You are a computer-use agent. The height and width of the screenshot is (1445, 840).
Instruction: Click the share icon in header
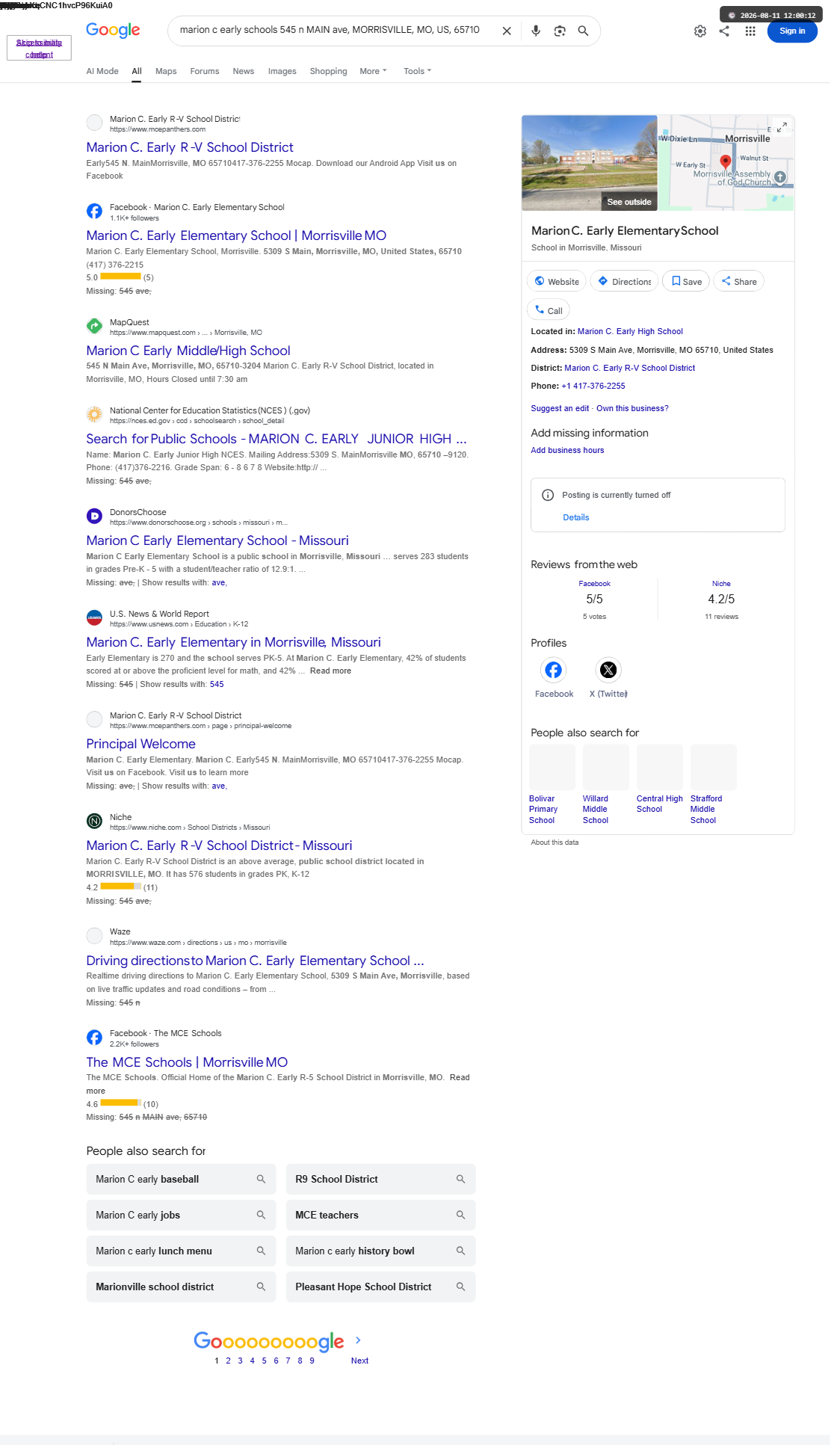[724, 31]
